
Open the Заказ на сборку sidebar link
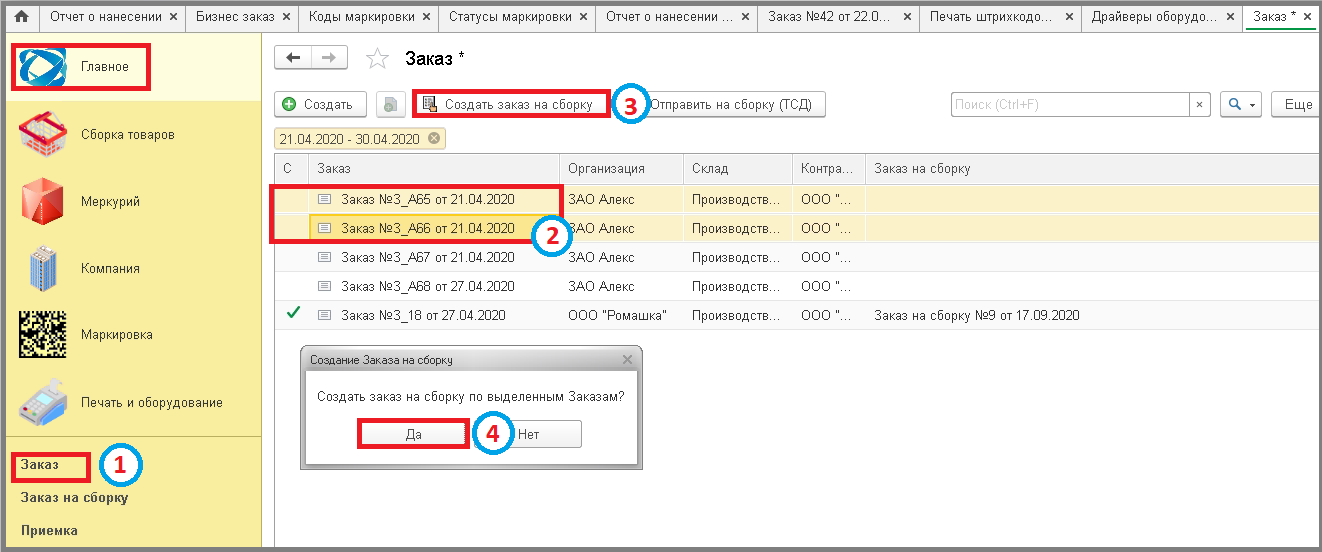pos(74,497)
